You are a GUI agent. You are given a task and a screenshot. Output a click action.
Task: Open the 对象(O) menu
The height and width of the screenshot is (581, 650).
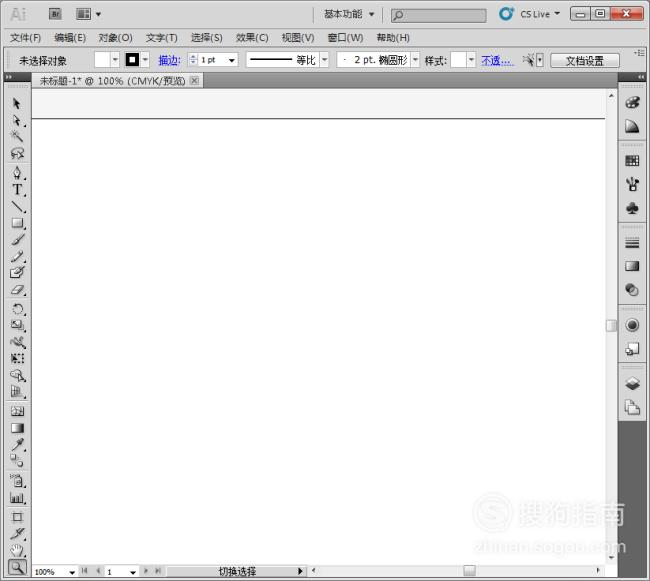pyautogui.click(x=115, y=38)
